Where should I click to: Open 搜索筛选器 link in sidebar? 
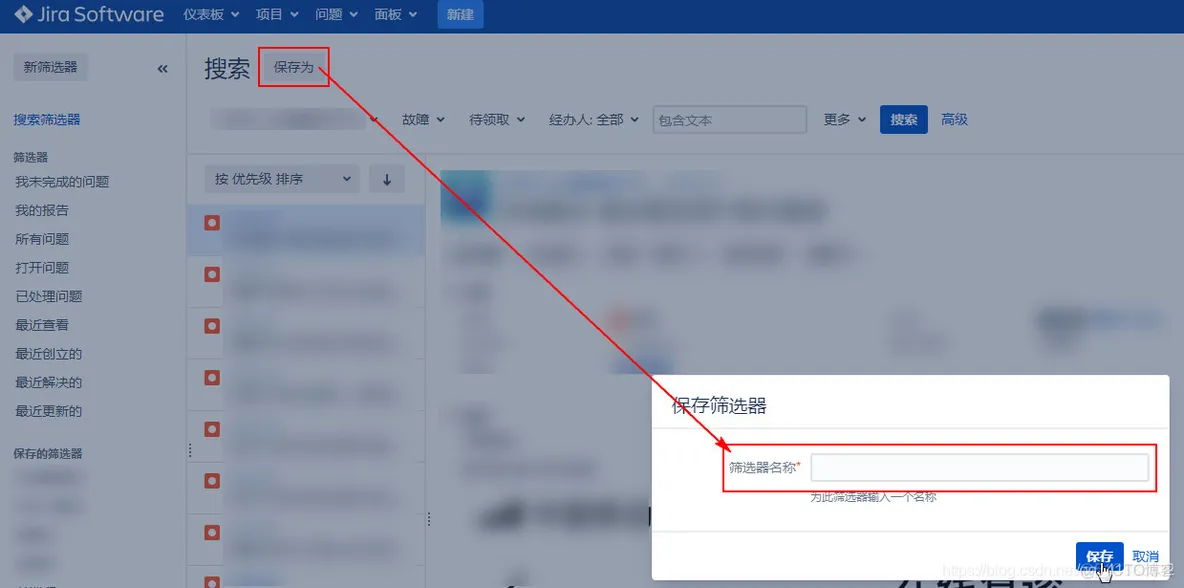click(47, 119)
